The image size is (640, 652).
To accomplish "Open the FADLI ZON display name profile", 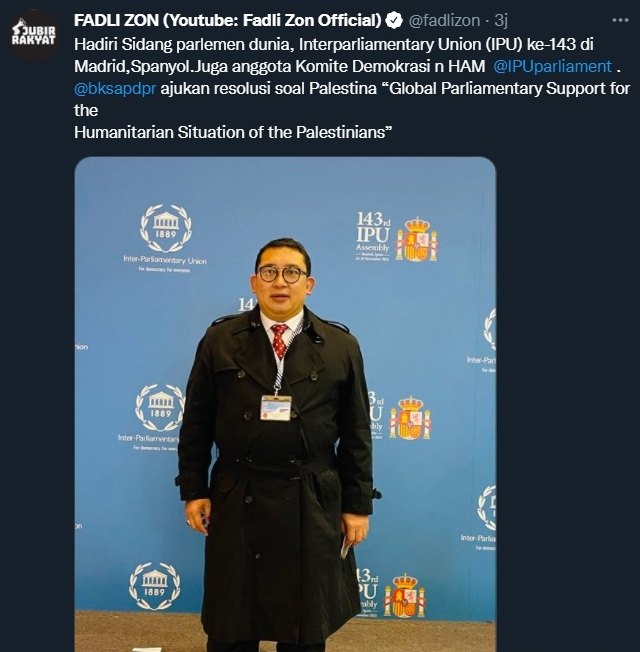I will (x=227, y=20).
